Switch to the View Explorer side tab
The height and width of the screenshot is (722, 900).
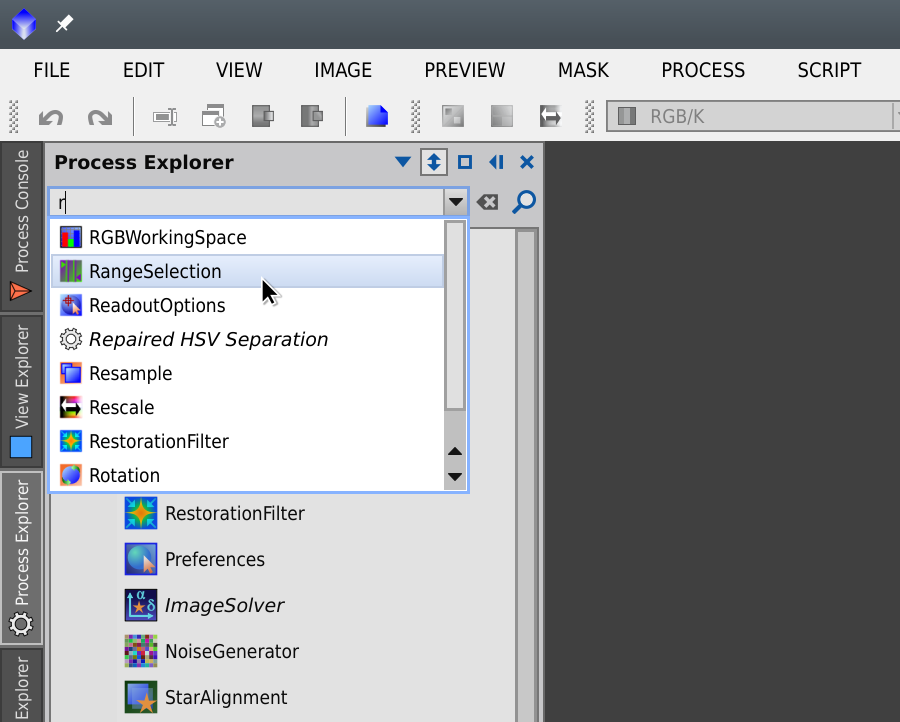click(21, 391)
